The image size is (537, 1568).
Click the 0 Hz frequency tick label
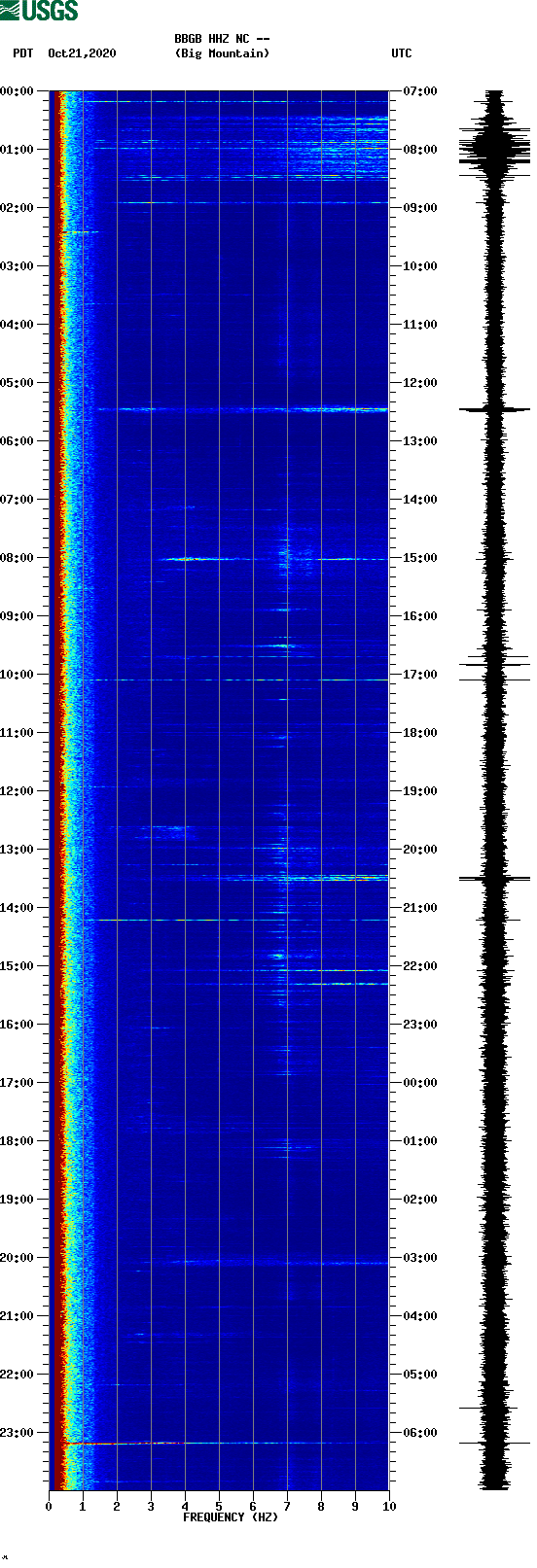(49, 1507)
